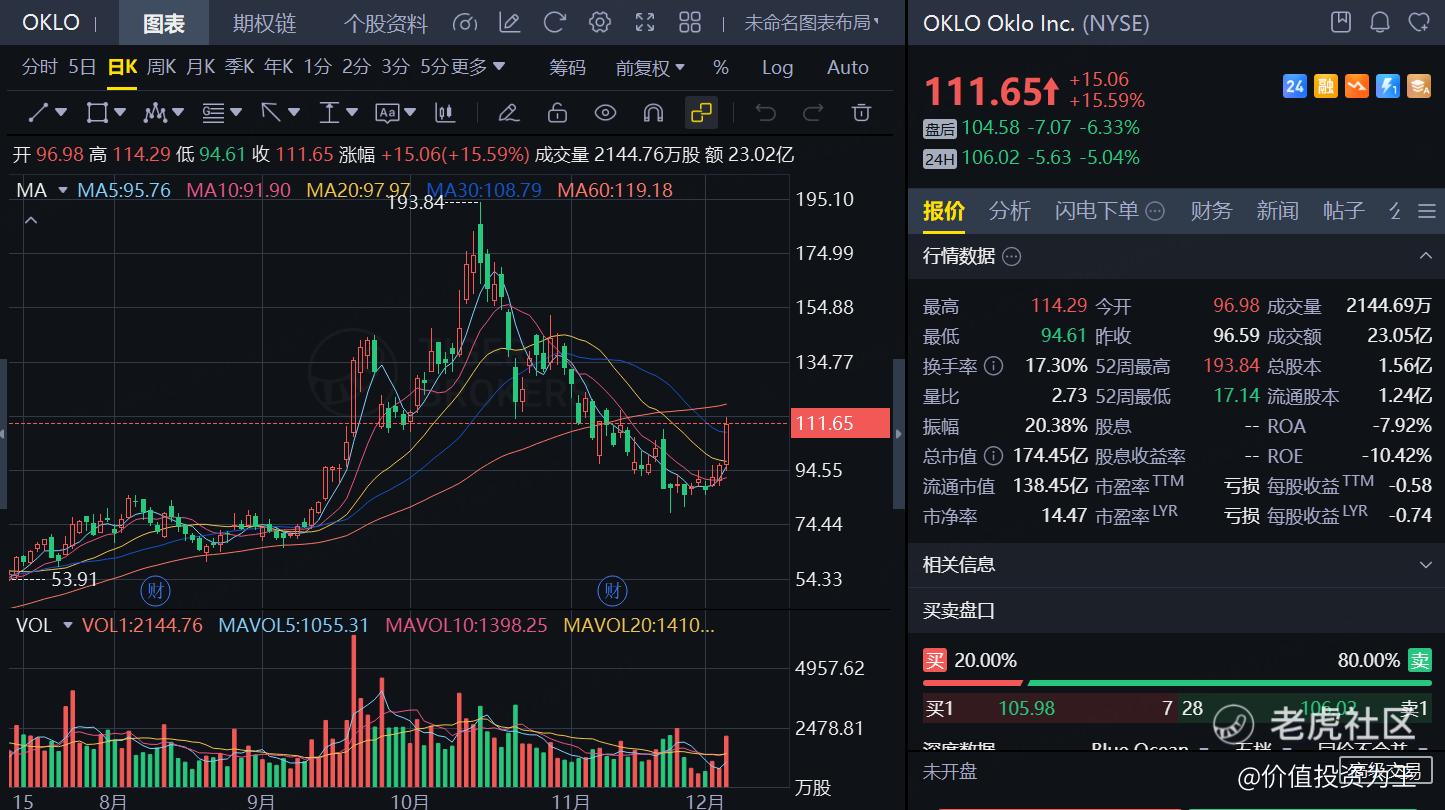Switch to the 期权链 tab
Viewport: 1445px width, 810px height.
click(264, 23)
